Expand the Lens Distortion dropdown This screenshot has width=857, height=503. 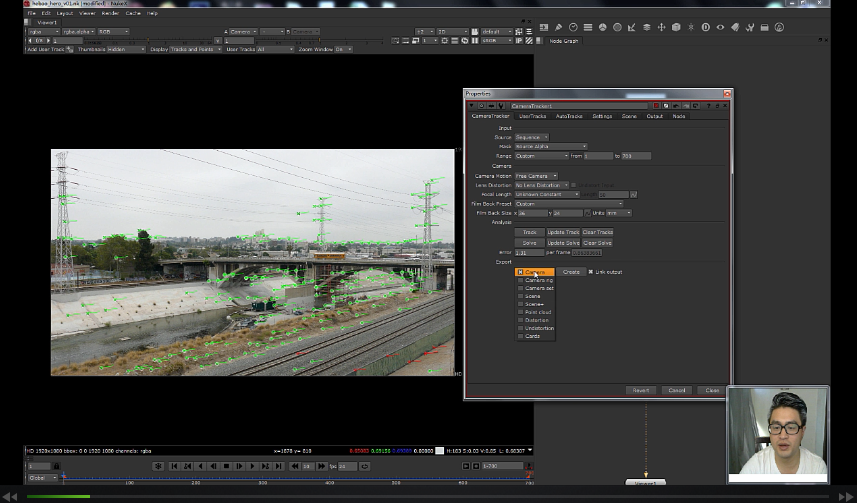pos(541,185)
